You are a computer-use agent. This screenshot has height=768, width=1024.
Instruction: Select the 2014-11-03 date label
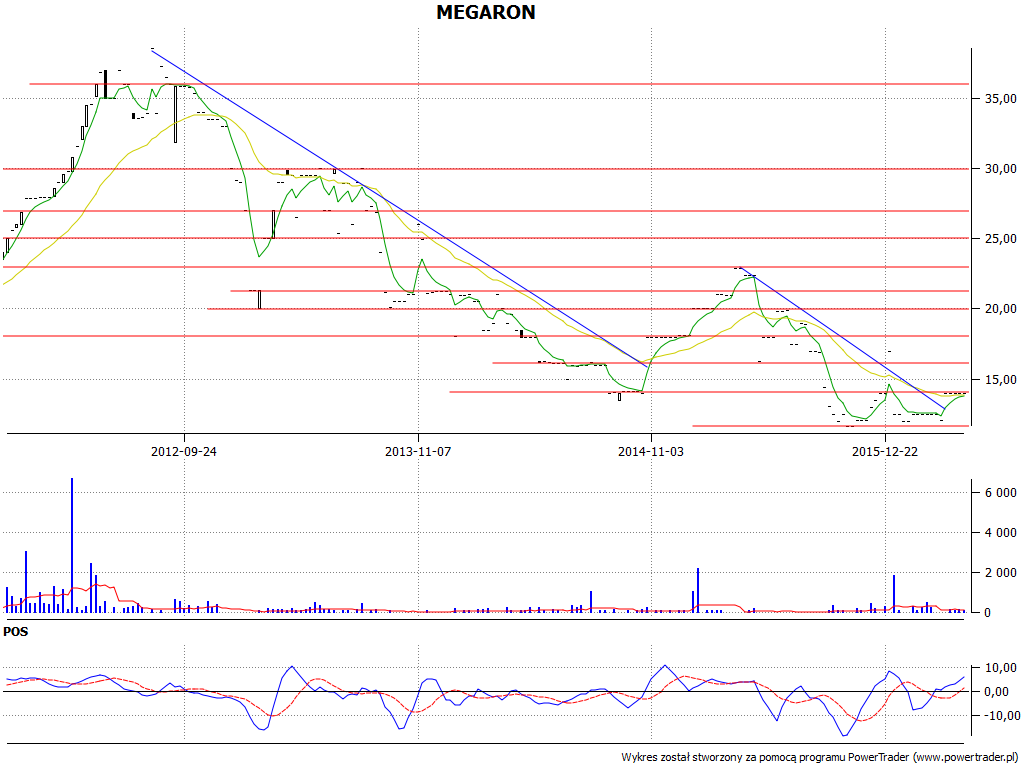[x=651, y=451]
